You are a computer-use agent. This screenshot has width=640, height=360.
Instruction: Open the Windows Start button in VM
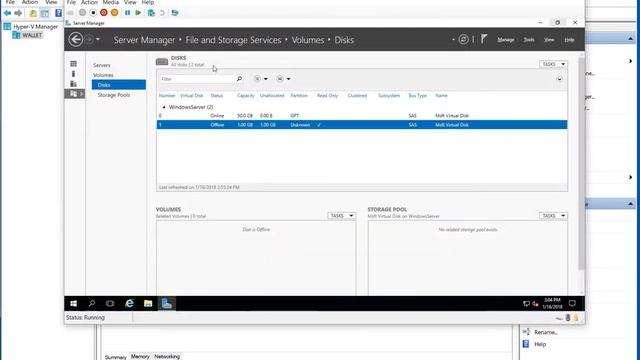73,304
